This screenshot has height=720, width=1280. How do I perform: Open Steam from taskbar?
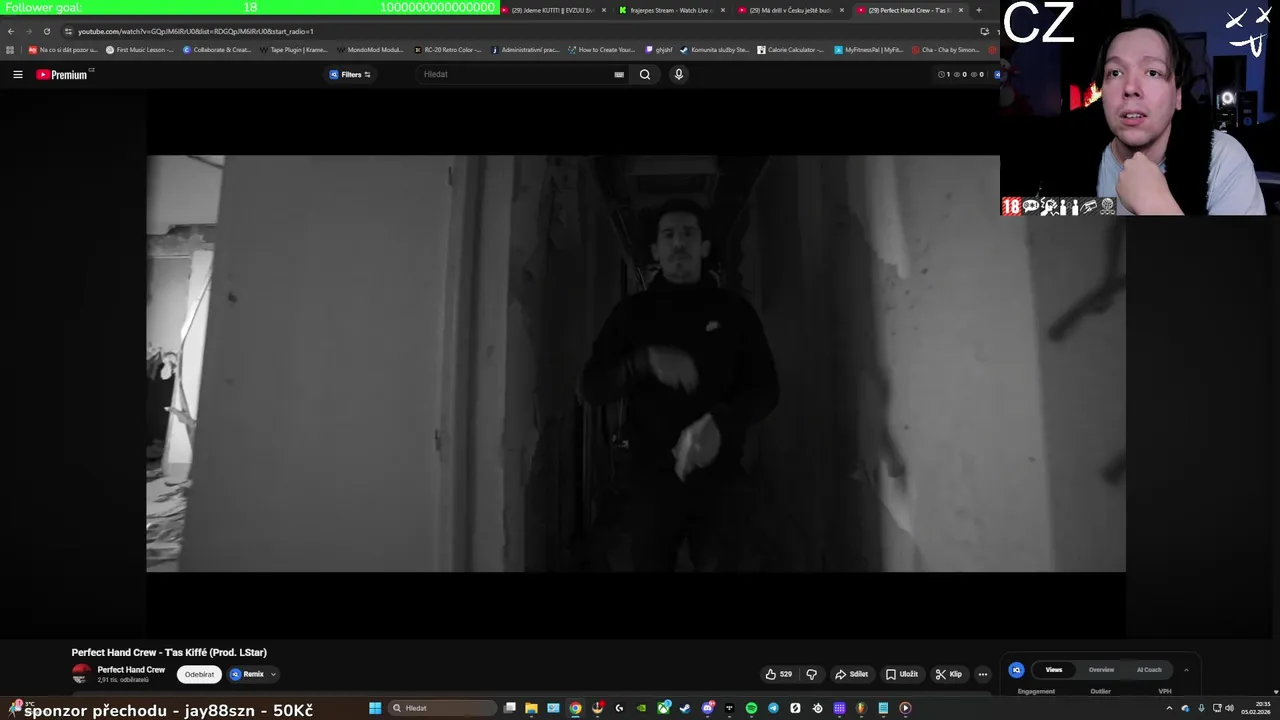pyautogui.click(x=685, y=708)
